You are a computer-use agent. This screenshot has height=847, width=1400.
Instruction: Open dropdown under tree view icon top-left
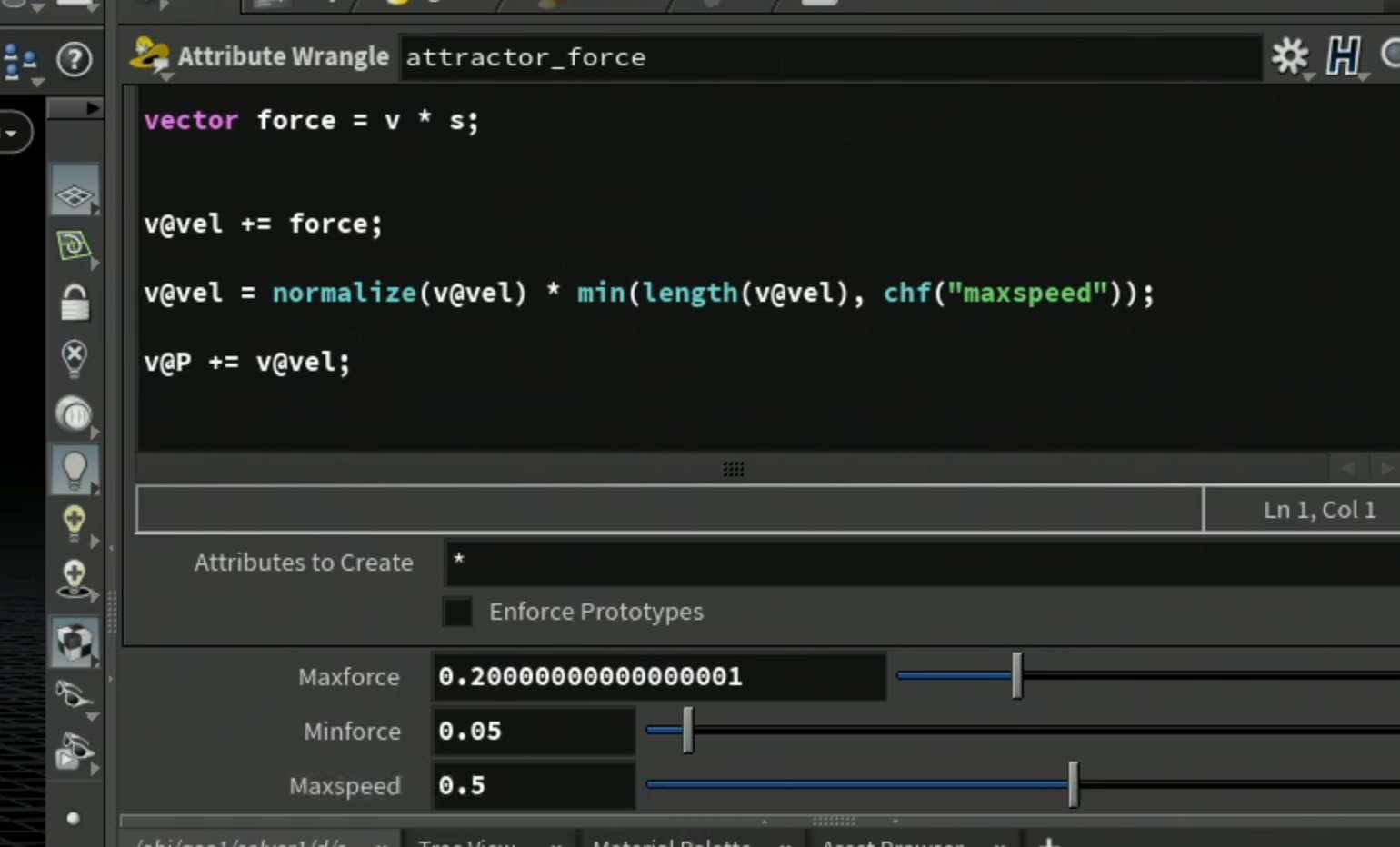pyautogui.click(x=35, y=83)
